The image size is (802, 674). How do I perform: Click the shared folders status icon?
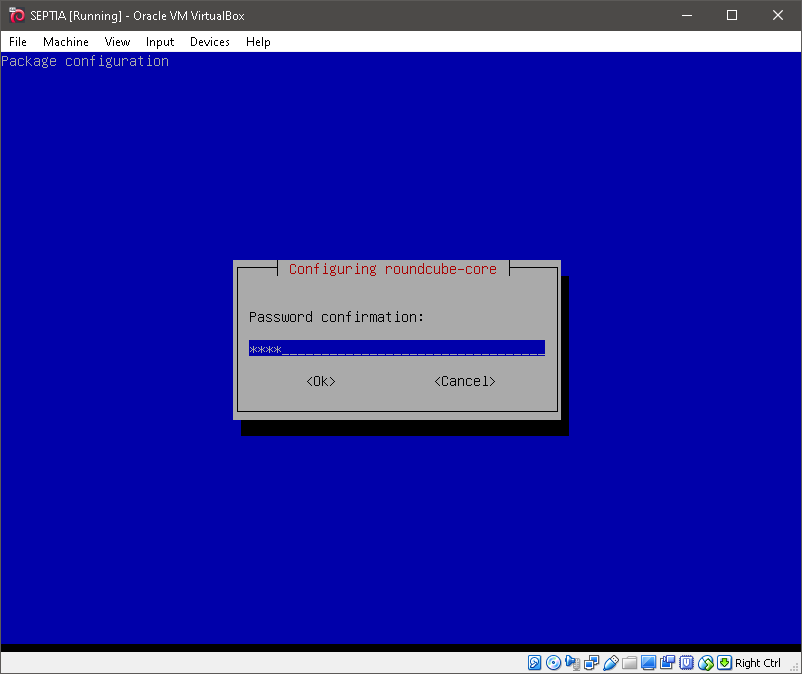(630, 663)
